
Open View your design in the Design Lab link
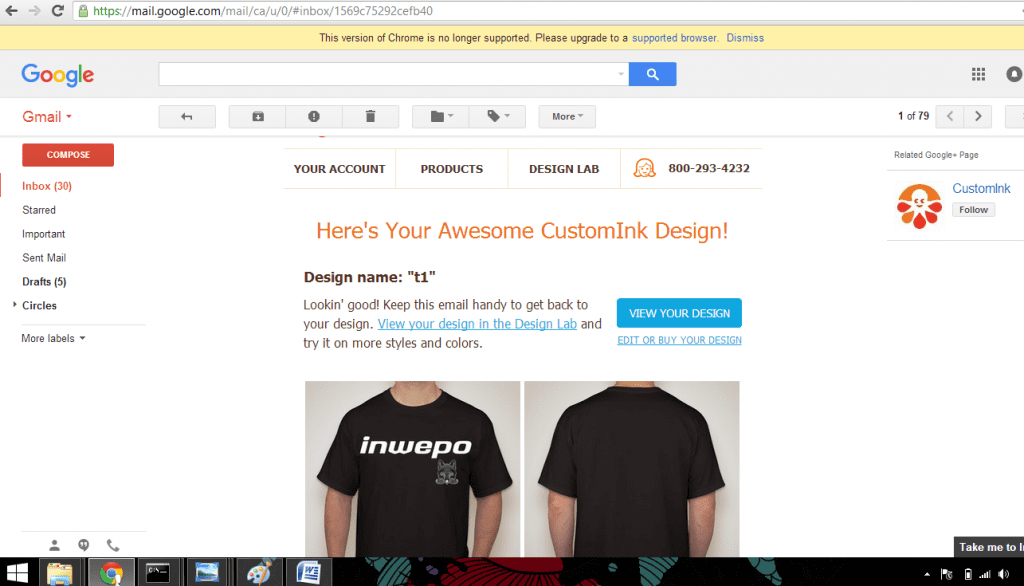(x=477, y=324)
